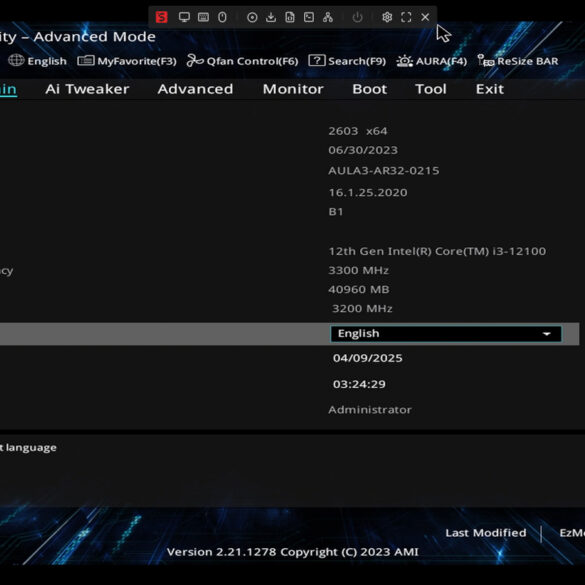Open the System Language English dropdown
The image size is (585, 585).
tap(446, 334)
